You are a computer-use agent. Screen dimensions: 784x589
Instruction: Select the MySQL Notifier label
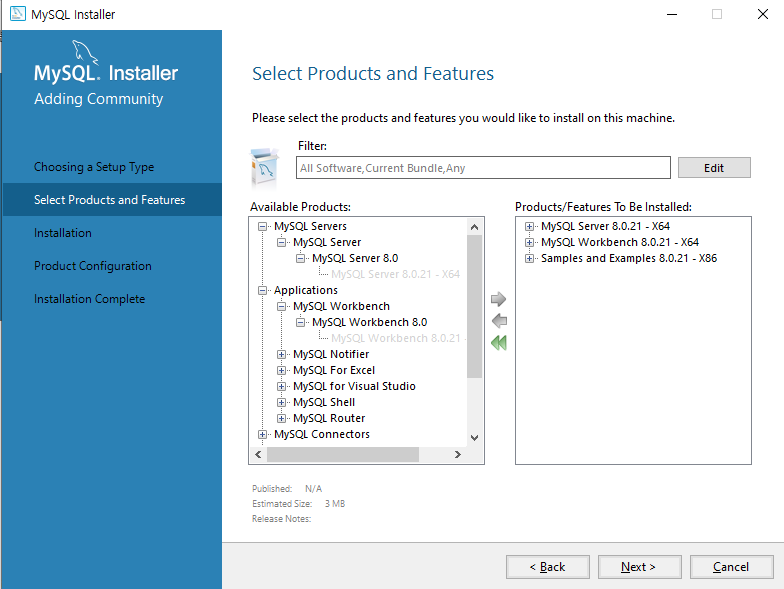coord(331,354)
